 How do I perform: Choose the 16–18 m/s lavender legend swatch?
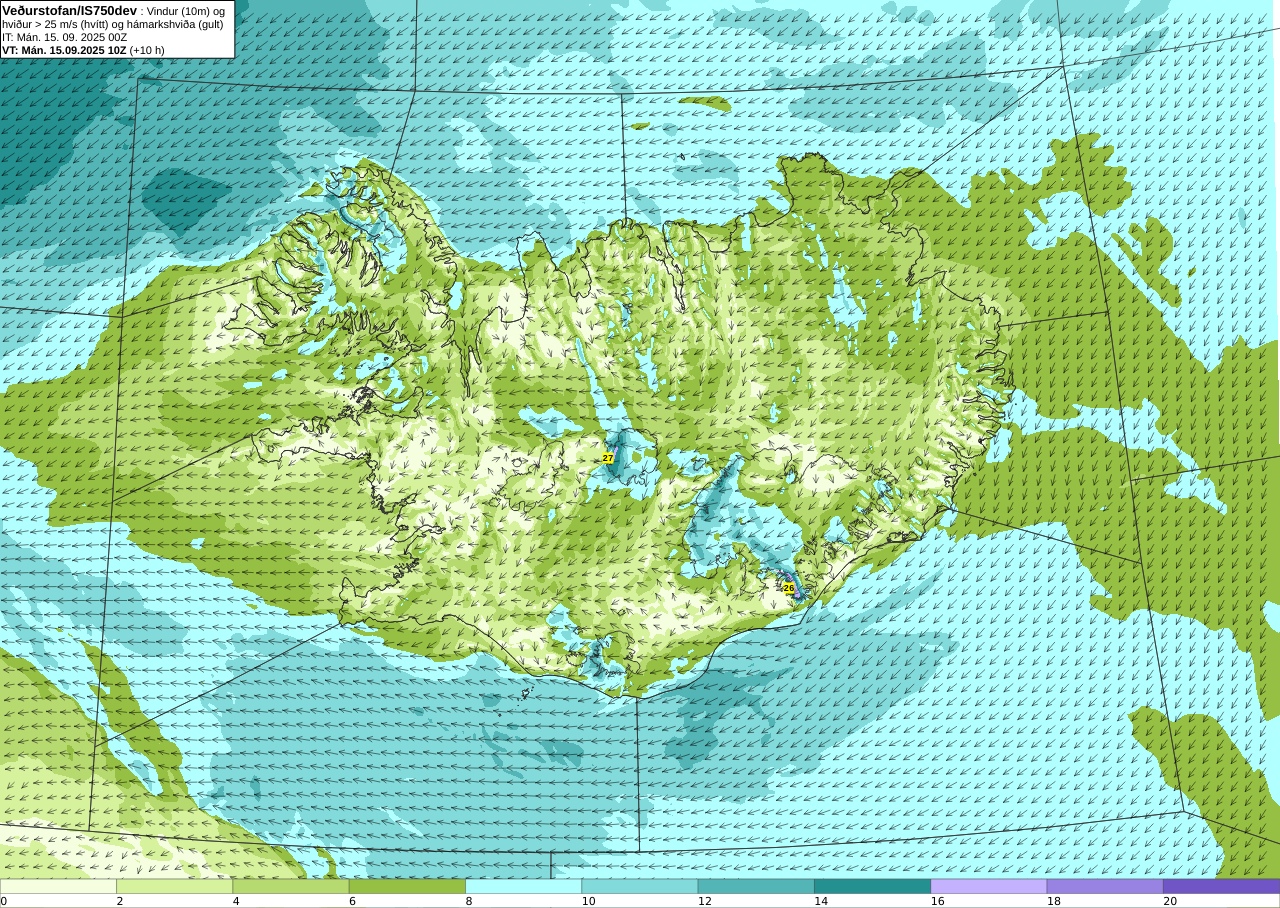pyautogui.click(x=989, y=886)
